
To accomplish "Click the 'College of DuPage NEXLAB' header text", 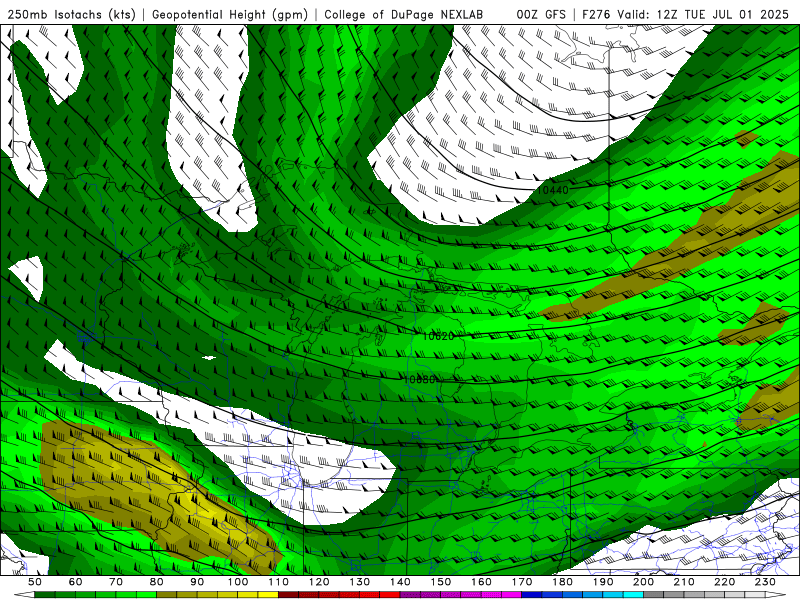I will pos(403,14).
